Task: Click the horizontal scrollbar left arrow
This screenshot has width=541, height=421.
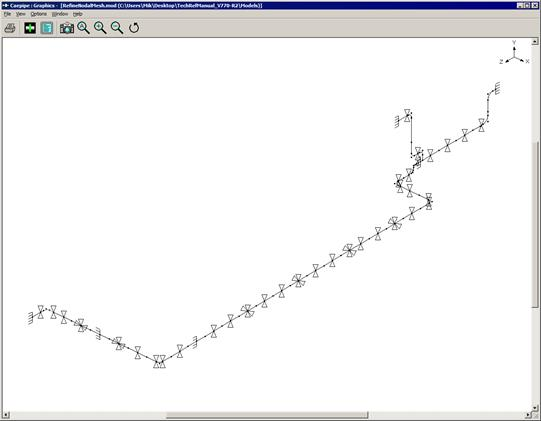Action: pos(6,414)
